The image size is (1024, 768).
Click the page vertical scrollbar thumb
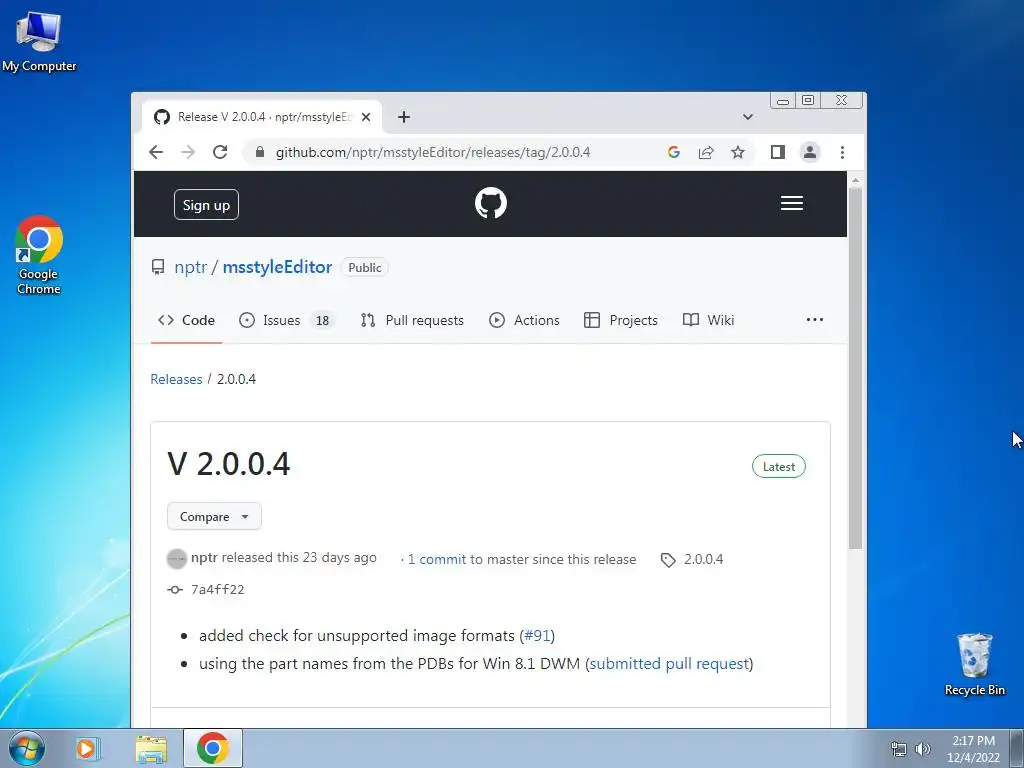pyautogui.click(x=855, y=368)
